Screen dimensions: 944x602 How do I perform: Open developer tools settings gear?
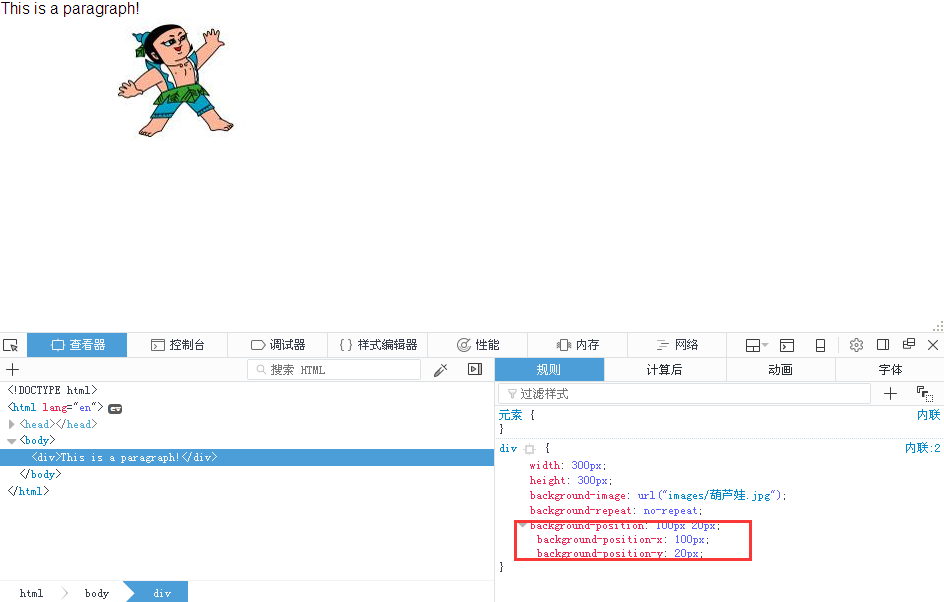(x=856, y=345)
